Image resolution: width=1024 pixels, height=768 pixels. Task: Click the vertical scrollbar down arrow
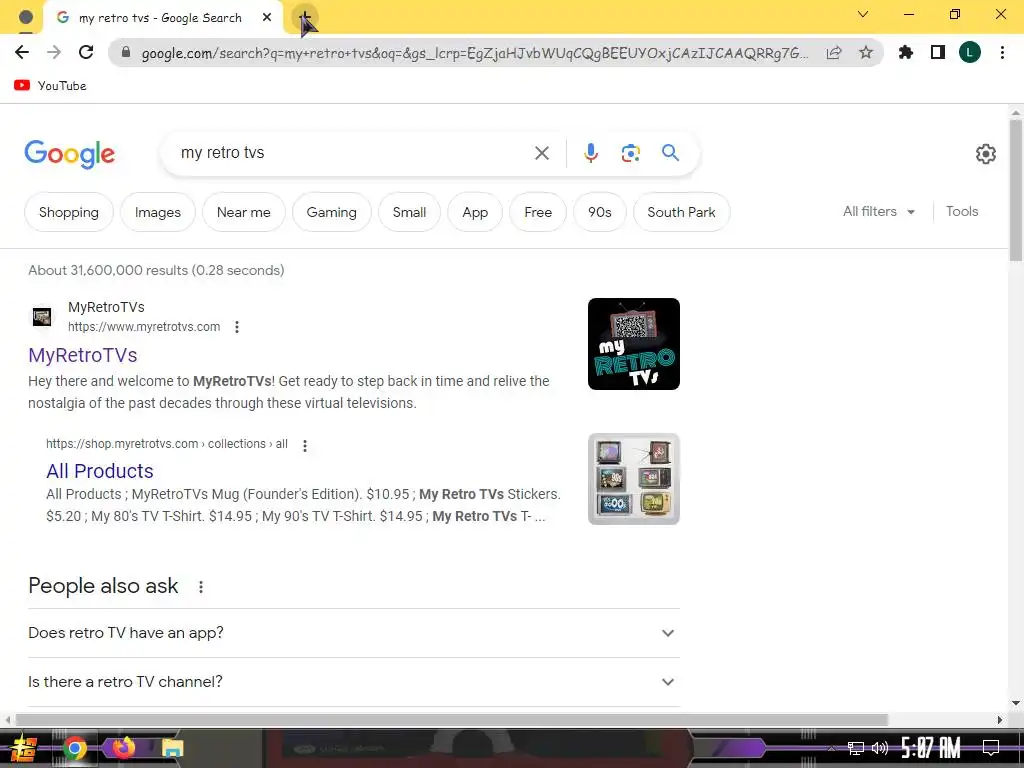click(x=1016, y=703)
